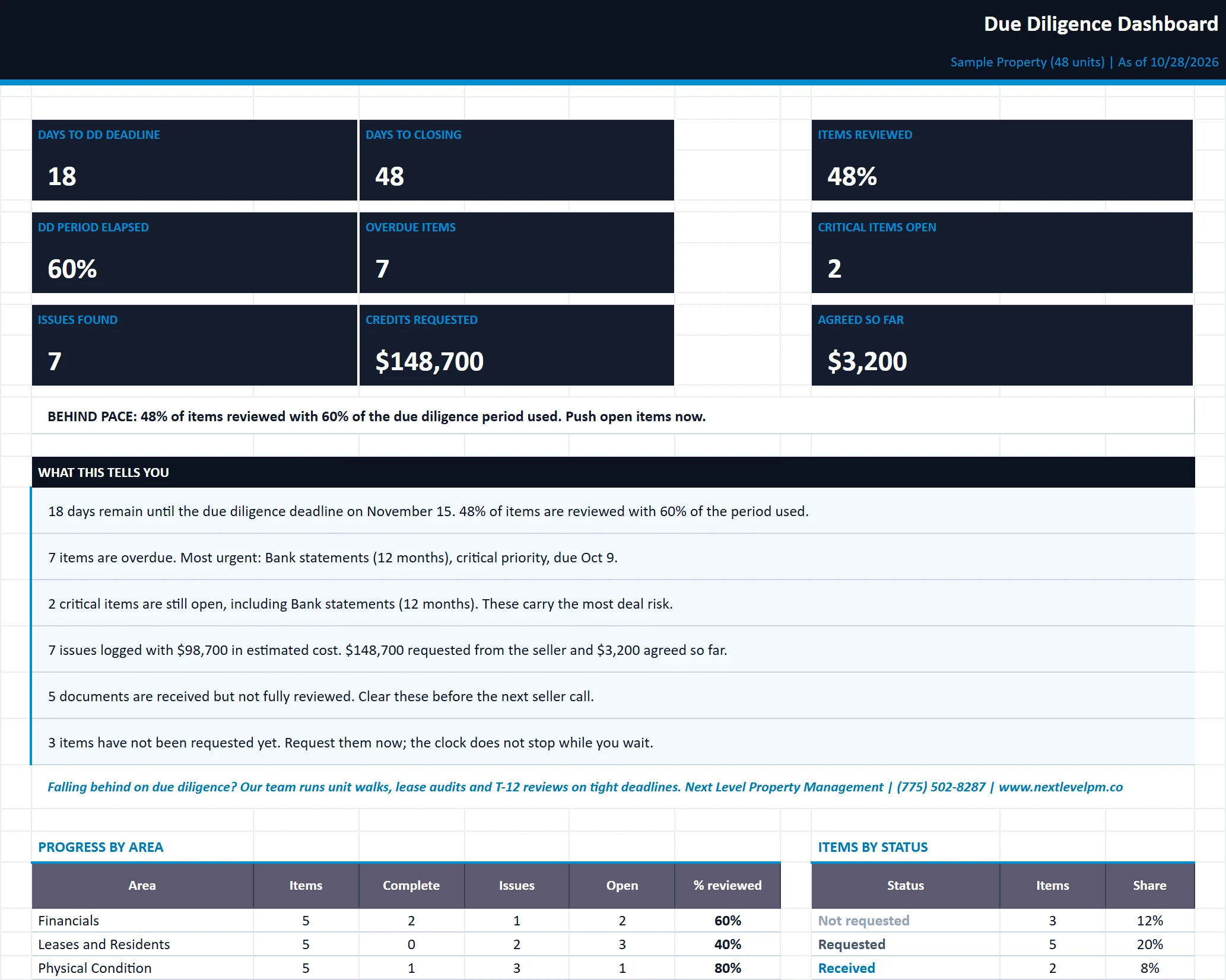This screenshot has width=1226, height=980.
Task: Select the Sample Property subtitle with date
Action: point(1084,62)
